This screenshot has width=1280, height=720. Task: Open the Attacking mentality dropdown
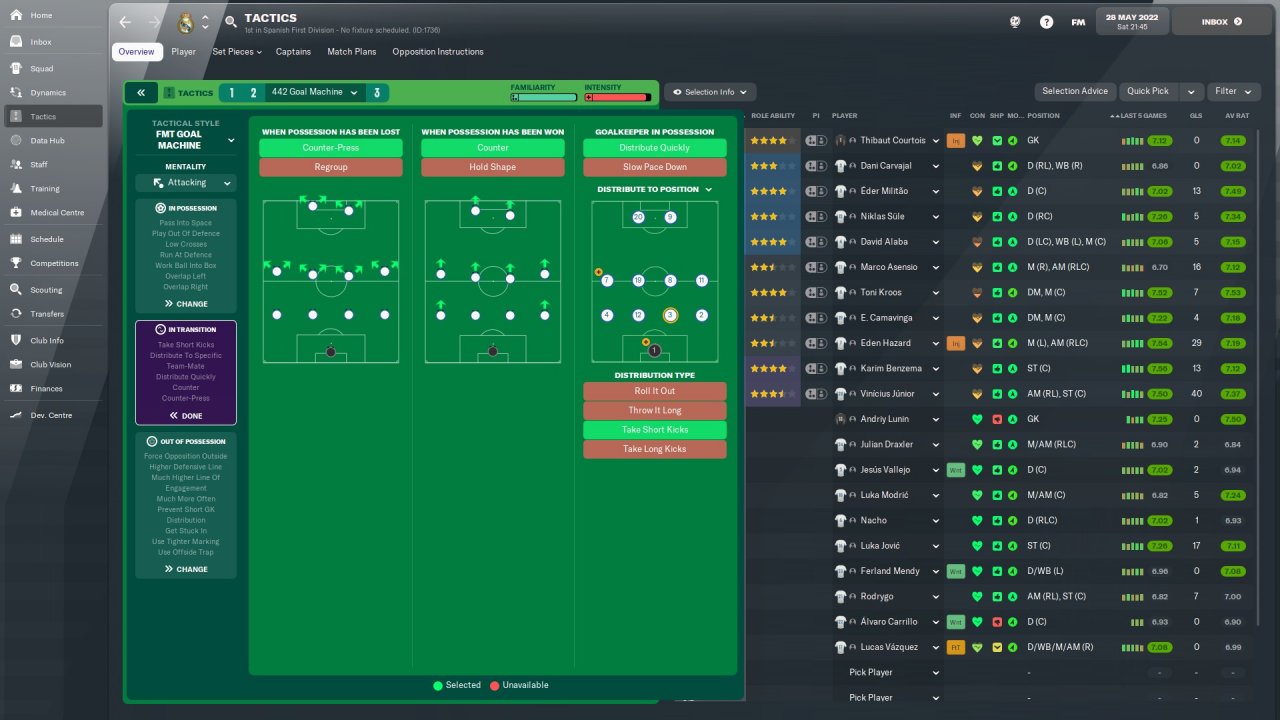click(186, 183)
